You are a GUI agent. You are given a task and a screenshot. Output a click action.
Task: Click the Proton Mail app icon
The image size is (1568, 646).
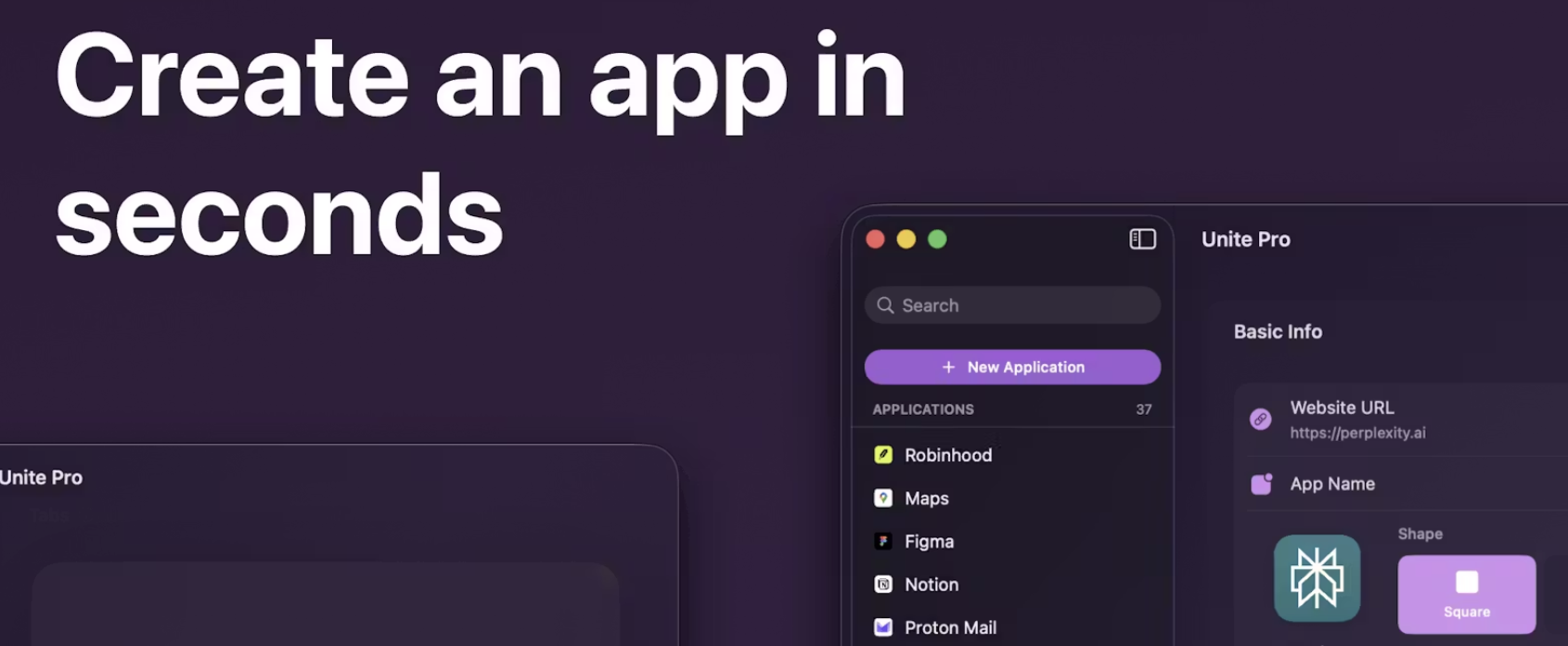pyautogui.click(x=883, y=627)
